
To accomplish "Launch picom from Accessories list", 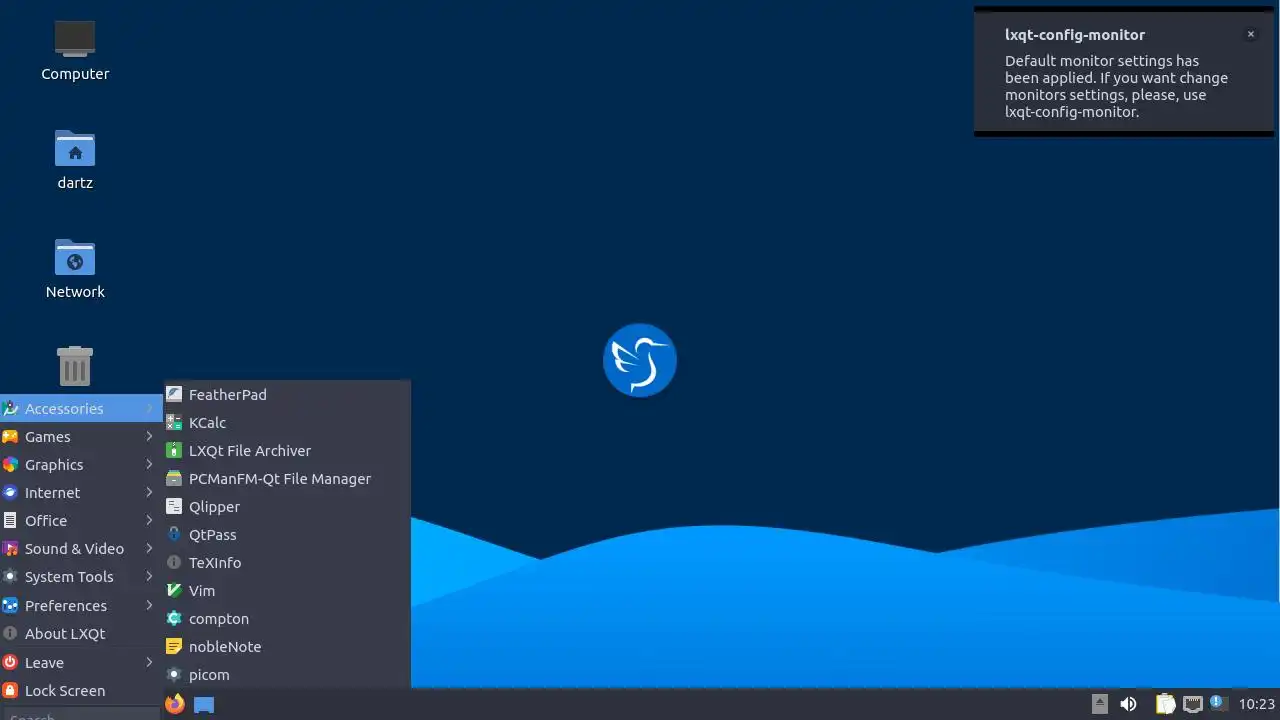I will pyautogui.click(x=287, y=674).
